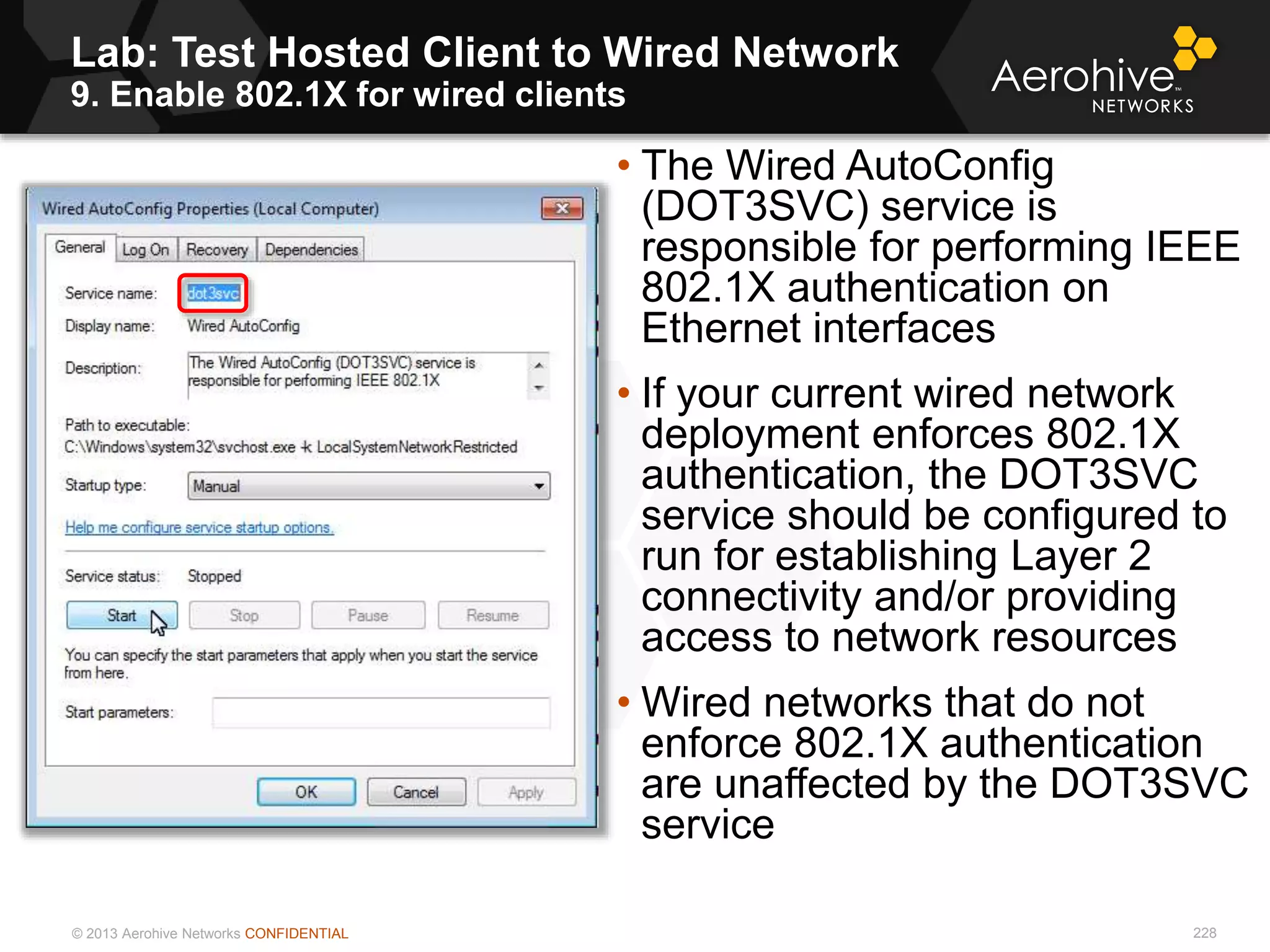Click the disabled Pause button
Screen dimensions: 1270x952
pyautogui.click(x=368, y=615)
